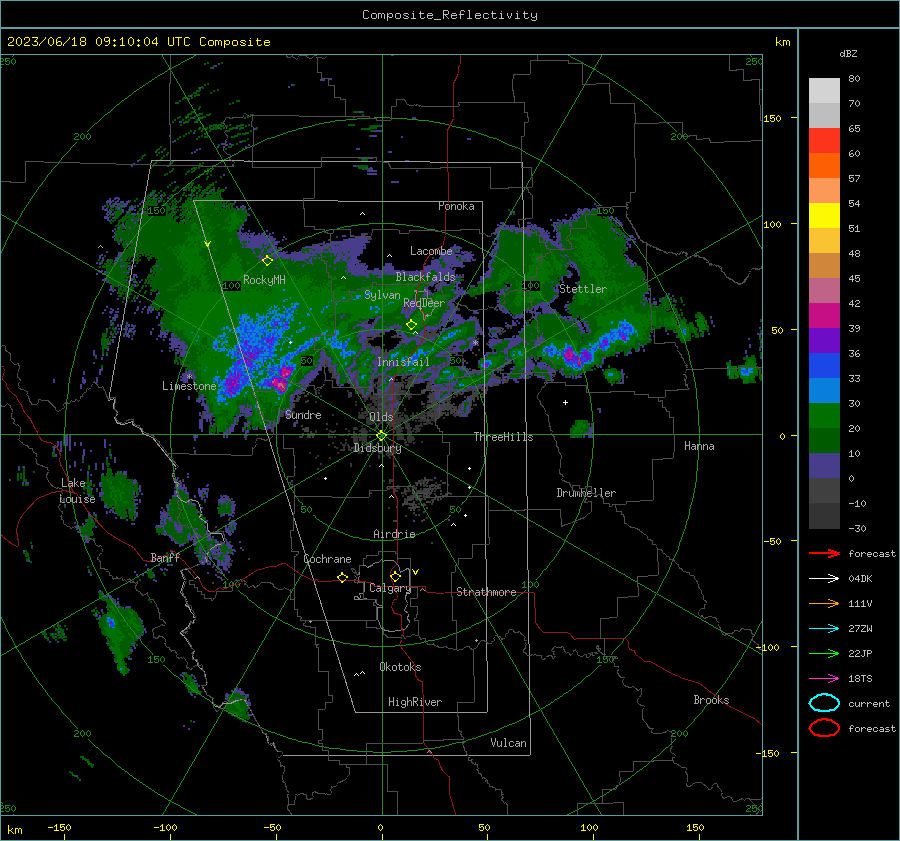The image size is (900, 841).
Task: Click the white 04DK arrow legend icon
Action: [x=824, y=578]
